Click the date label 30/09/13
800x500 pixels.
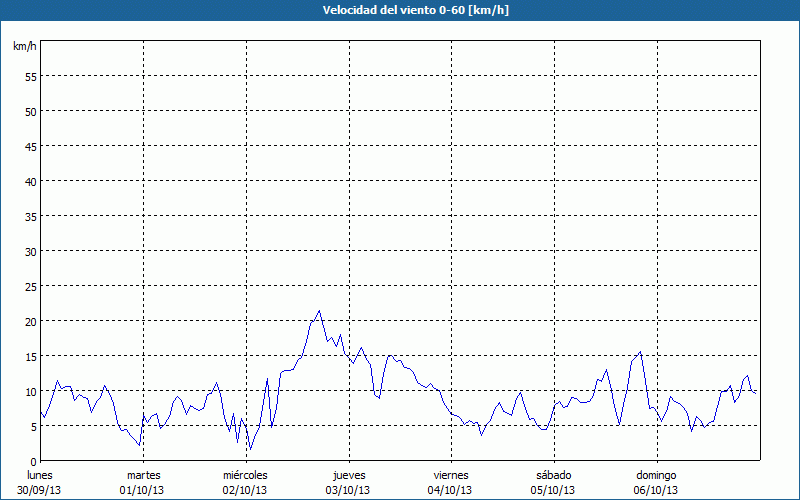coord(40,490)
